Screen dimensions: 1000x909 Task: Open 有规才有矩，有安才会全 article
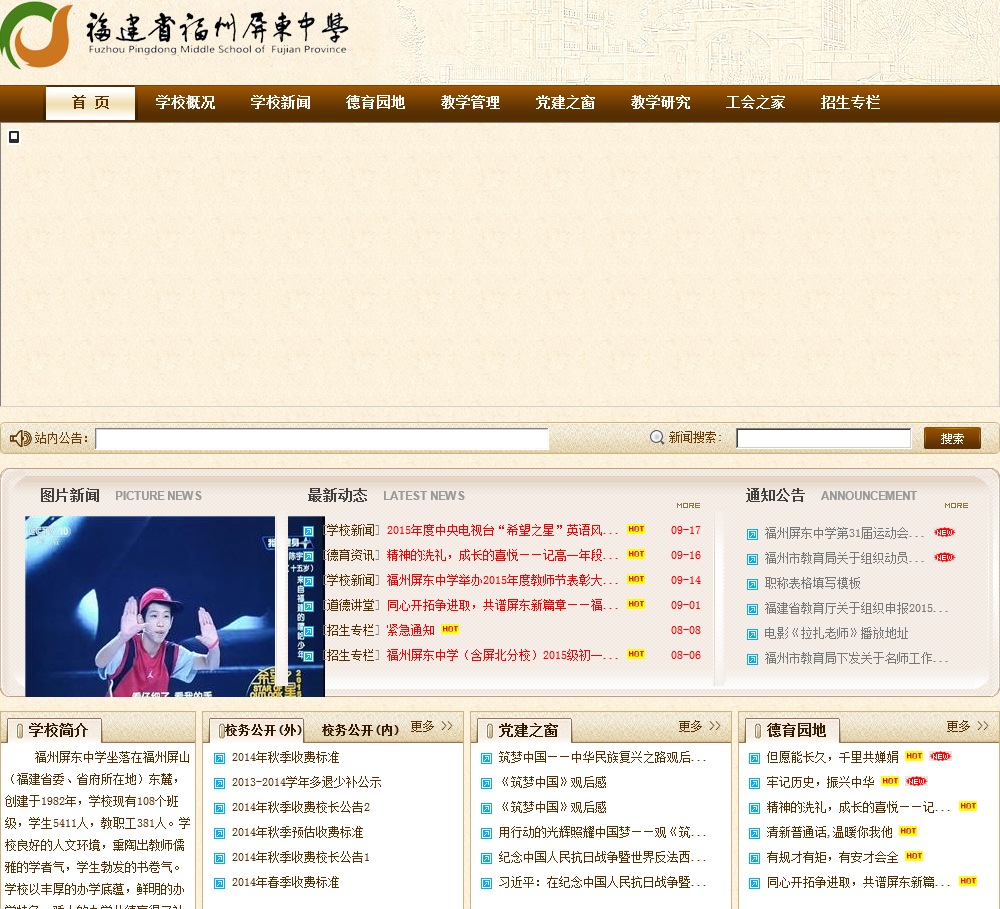(x=832, y=857)
